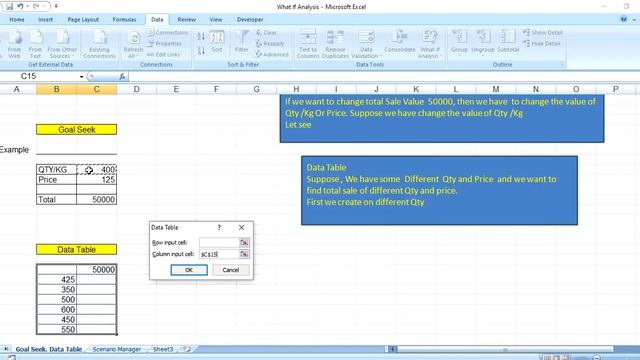Click yellow Data Table heading cell
The height and width of the screenshot is (360, 640).
[76, 250]
